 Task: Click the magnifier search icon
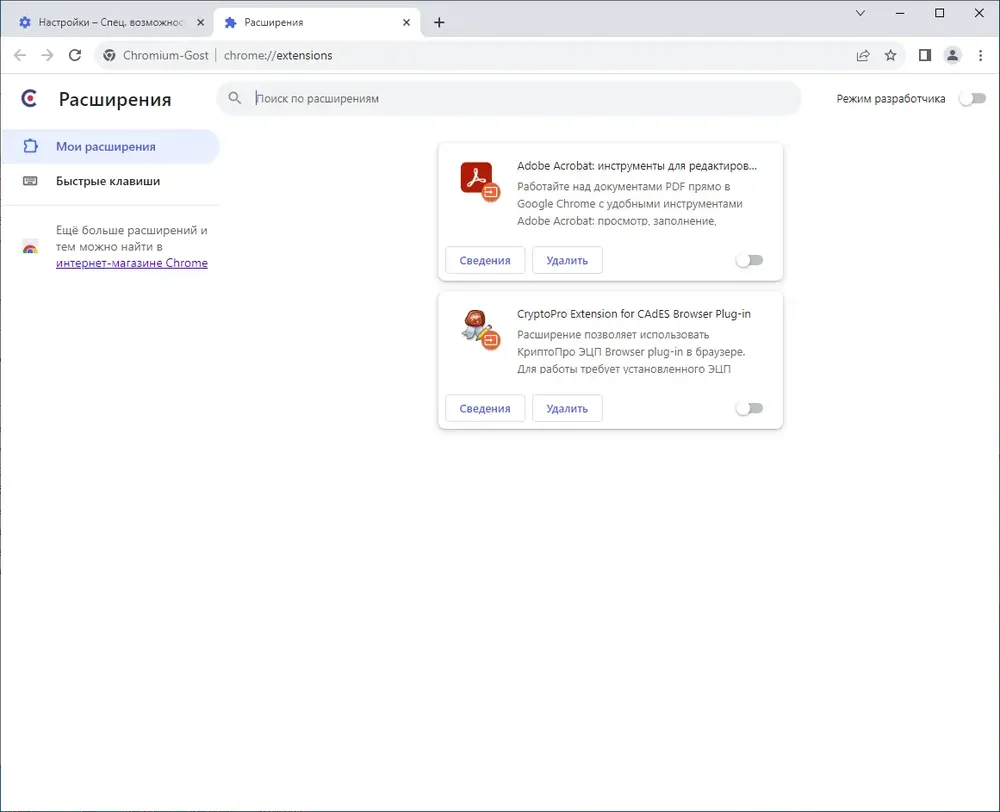pos(235,98)
